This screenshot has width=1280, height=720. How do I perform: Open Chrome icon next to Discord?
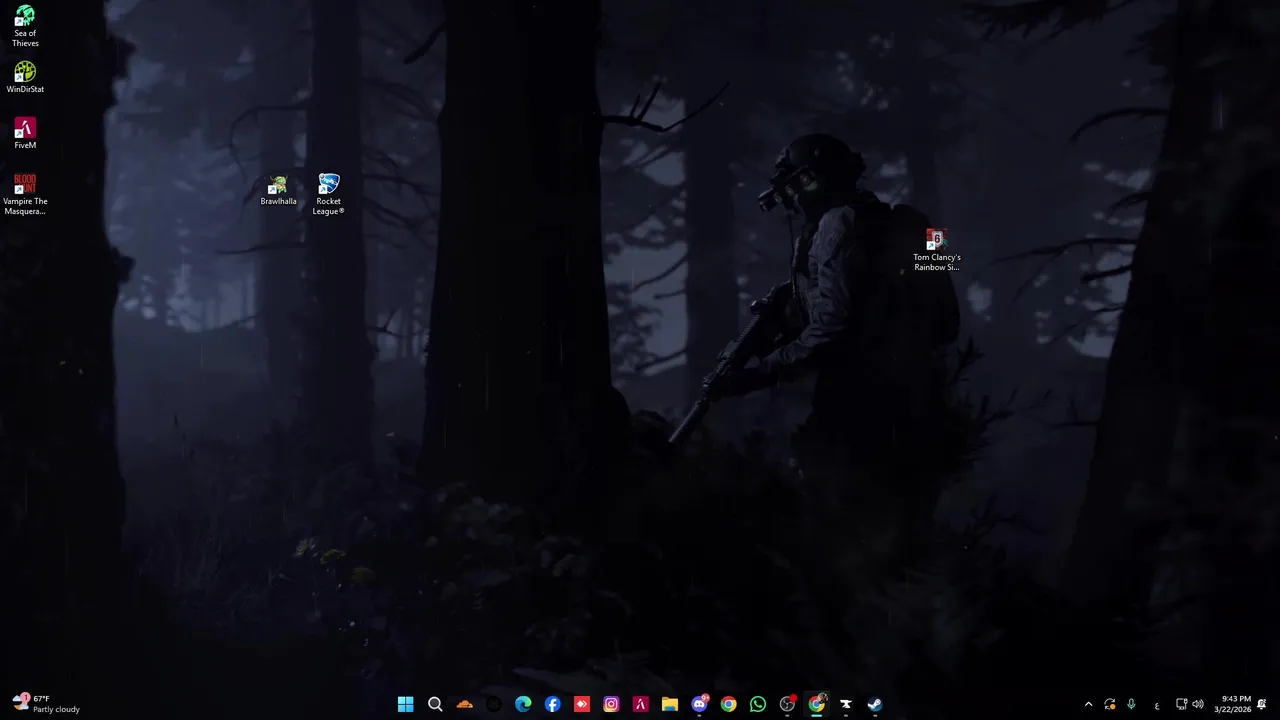(728, 704)
